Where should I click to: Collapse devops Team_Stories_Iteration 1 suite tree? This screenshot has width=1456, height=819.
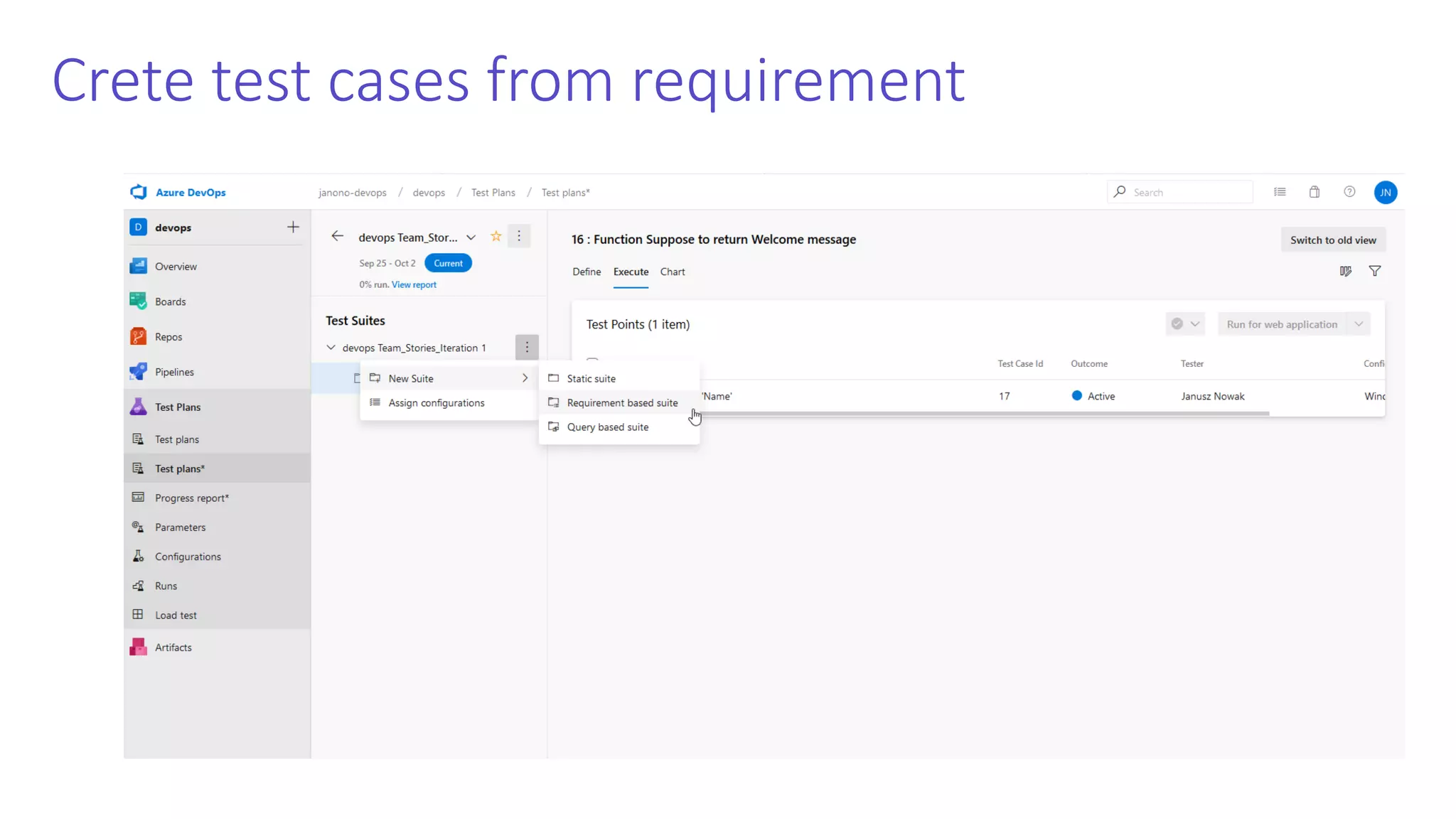click(x=331, y=348)
